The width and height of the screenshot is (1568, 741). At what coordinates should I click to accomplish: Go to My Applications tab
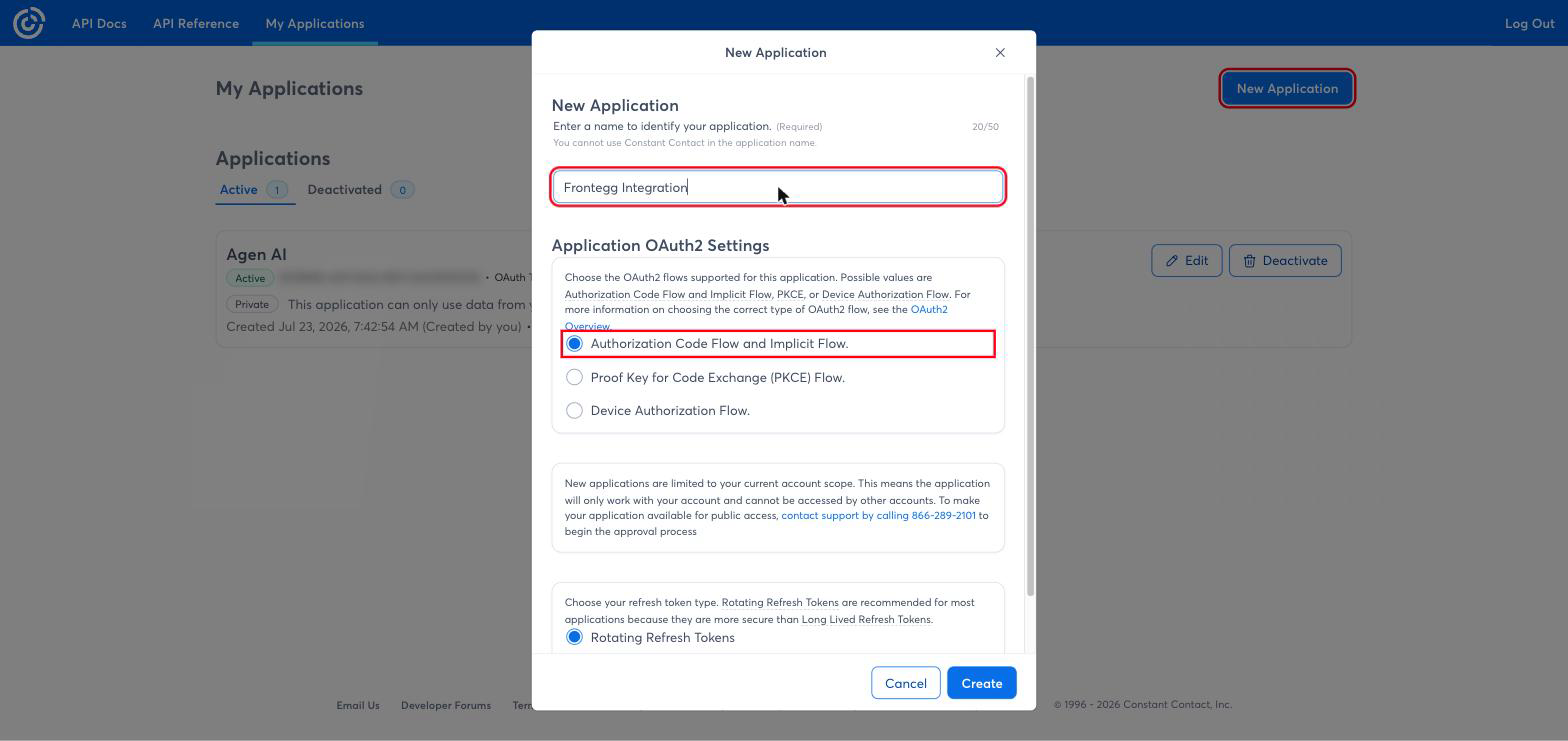(315, 23)
